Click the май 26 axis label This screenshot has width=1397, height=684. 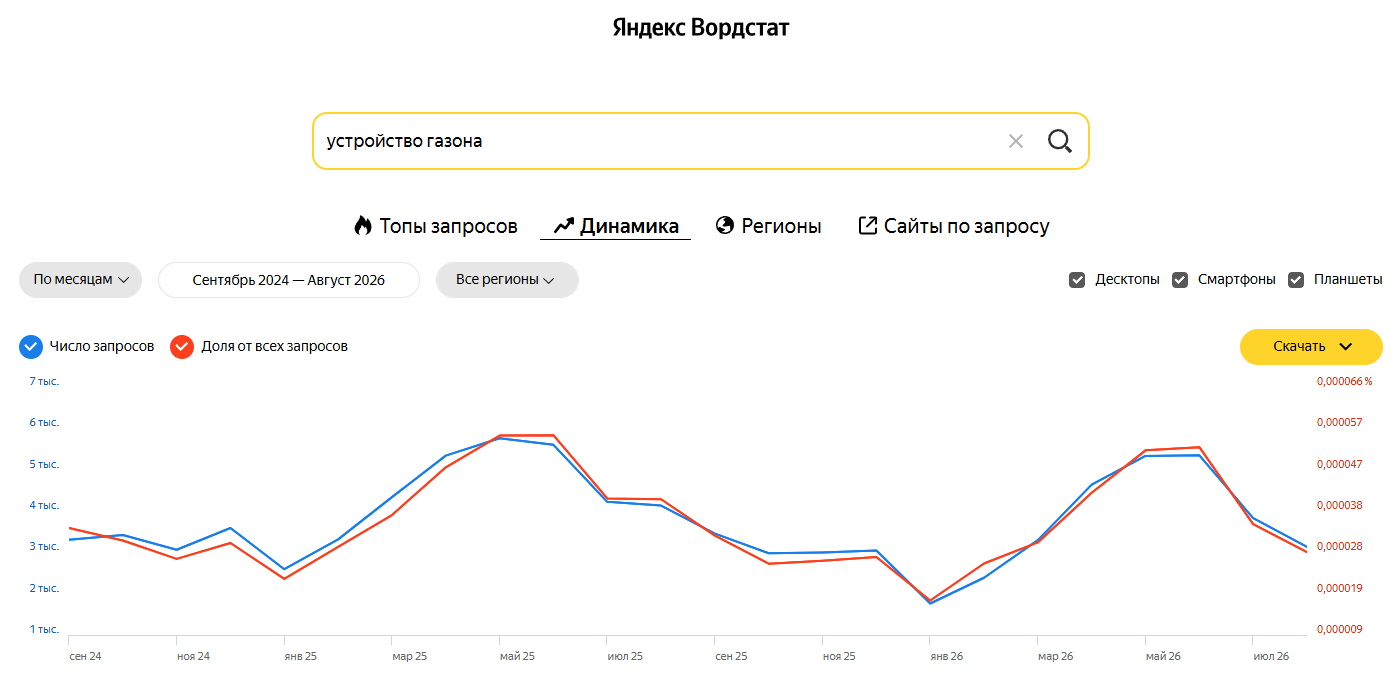(x=1163, y=657)
